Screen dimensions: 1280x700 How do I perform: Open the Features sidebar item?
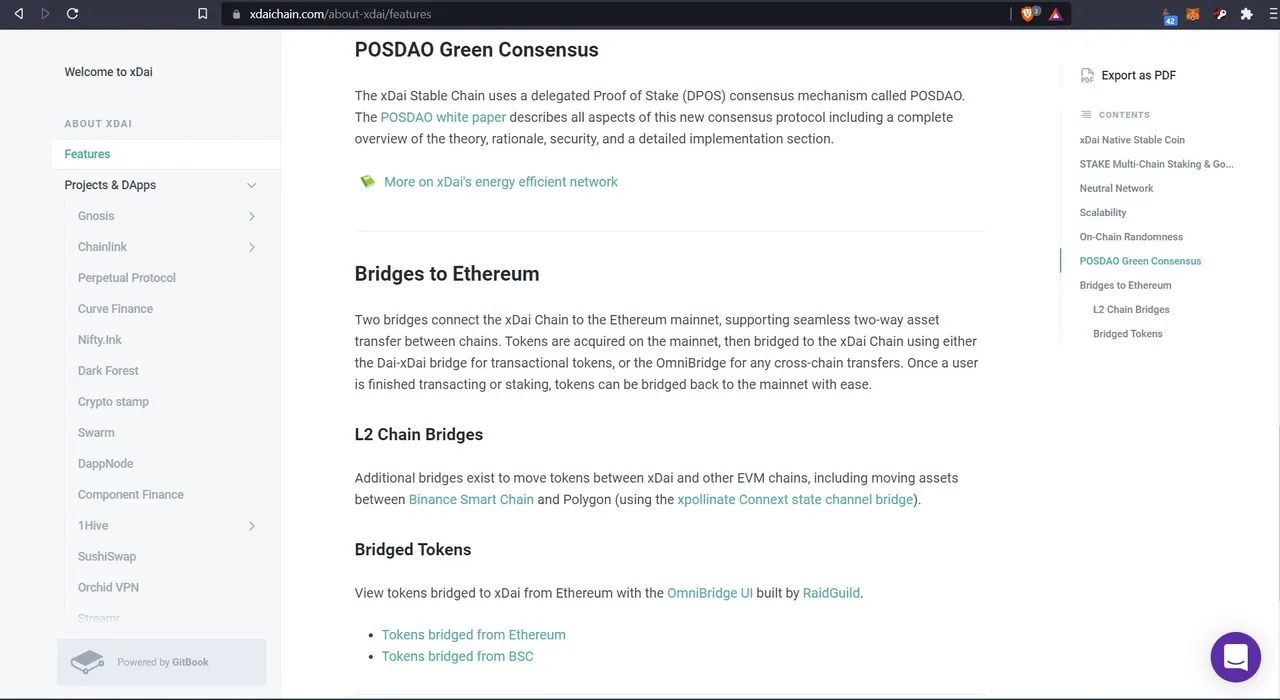88,154
